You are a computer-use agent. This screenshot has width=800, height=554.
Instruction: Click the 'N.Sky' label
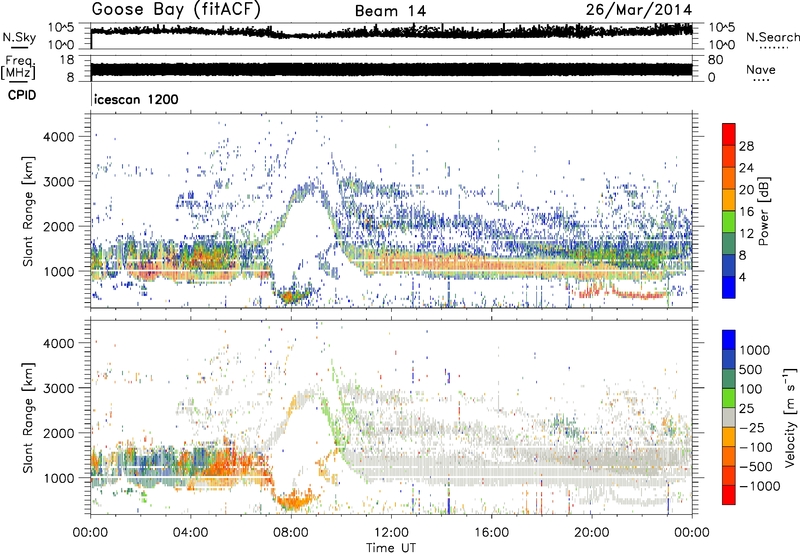(x=19, y=37)
